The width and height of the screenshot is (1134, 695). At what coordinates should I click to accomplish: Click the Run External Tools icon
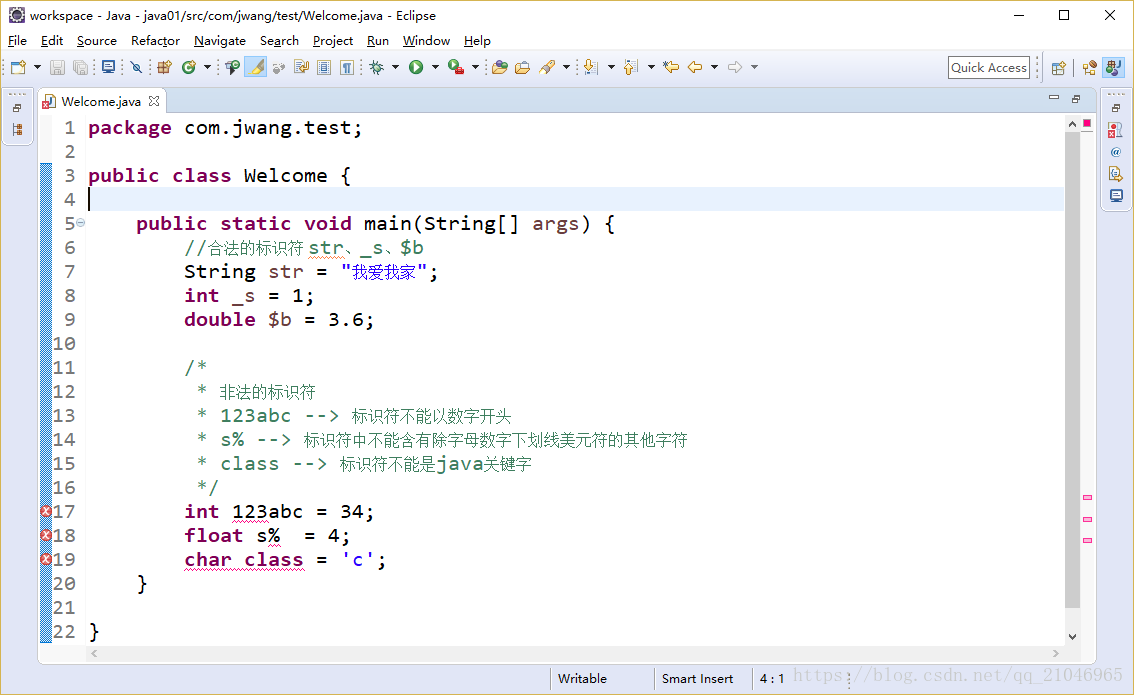(x=456, y=67)
